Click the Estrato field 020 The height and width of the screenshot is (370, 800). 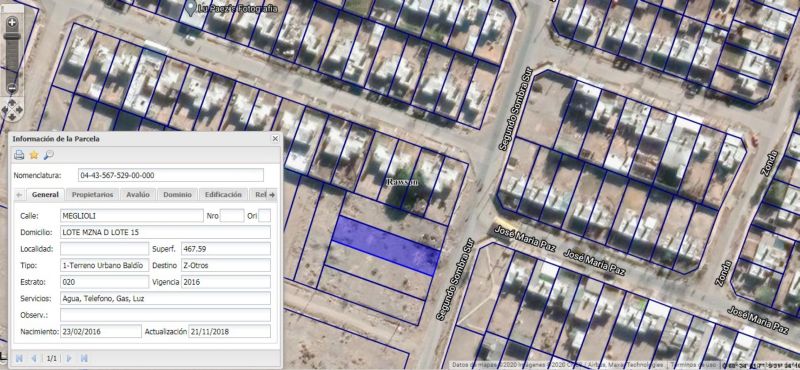pos(105,282)
